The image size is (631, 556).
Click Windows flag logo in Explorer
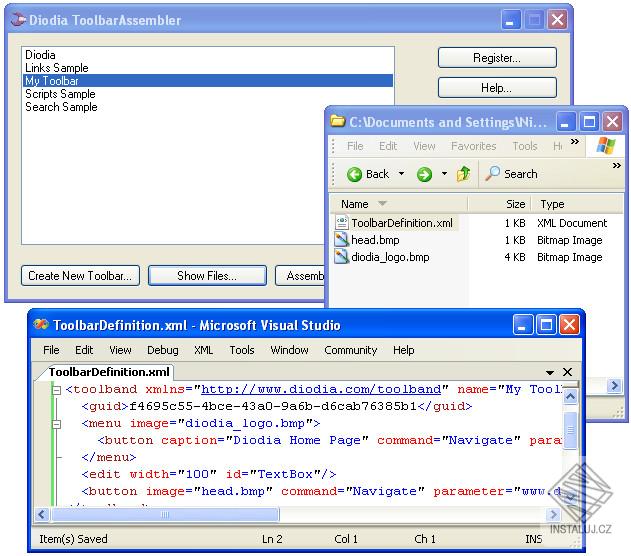coord(606,145)
